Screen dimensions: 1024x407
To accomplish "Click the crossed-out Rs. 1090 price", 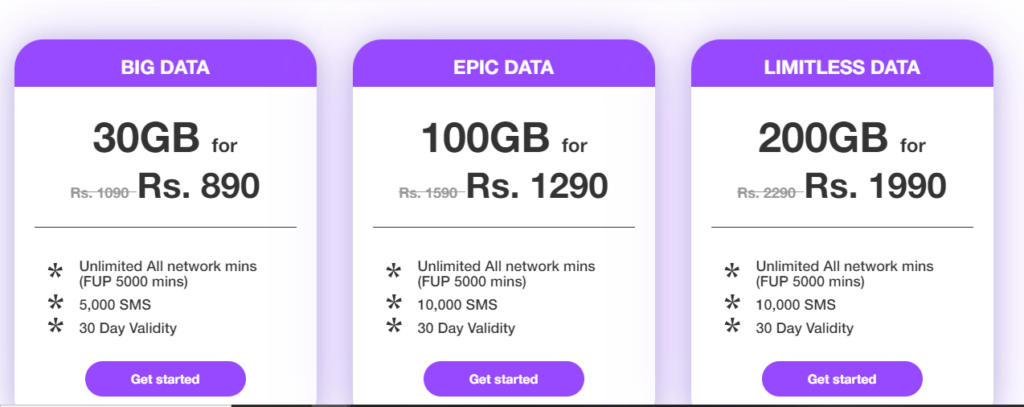I will tap(101, 193).
